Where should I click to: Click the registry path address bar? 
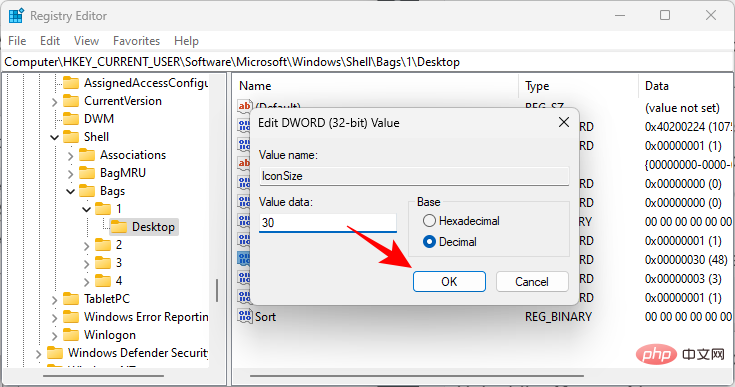pos(368,62)
